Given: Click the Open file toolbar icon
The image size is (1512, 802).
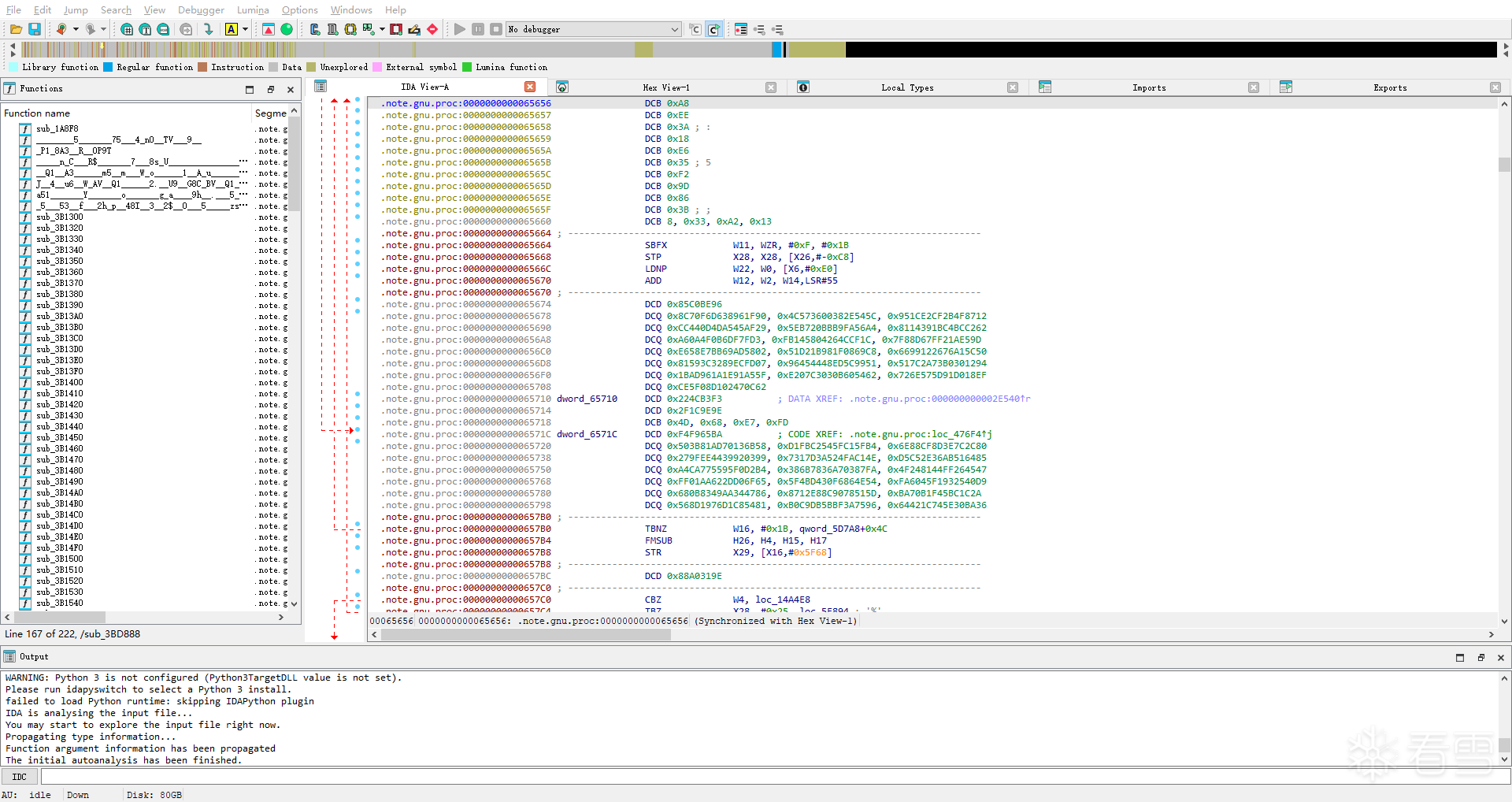Looking at the screenshot, I should pos(16,29).
